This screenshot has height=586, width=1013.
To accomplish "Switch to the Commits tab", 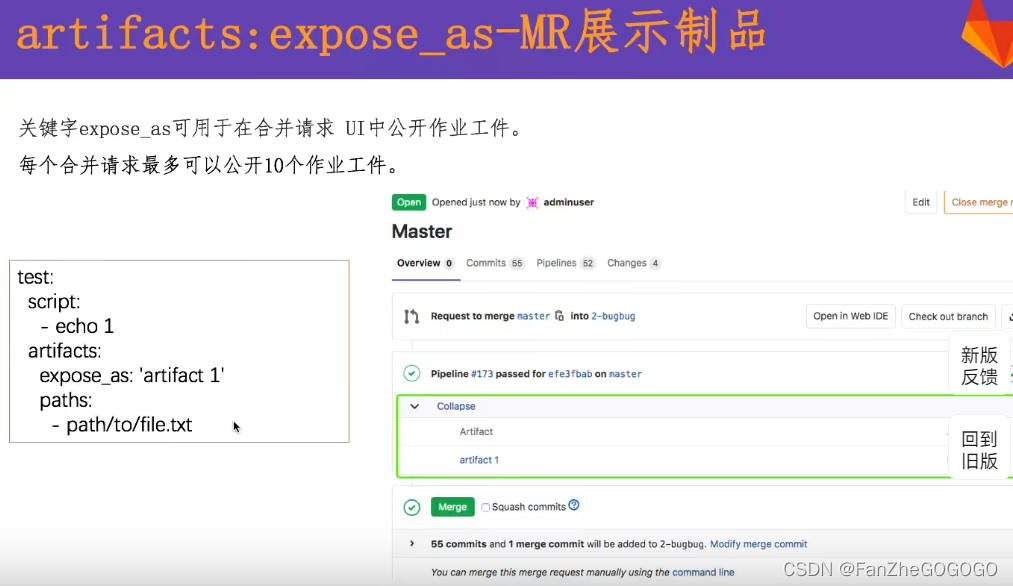I will pos(485,263).
